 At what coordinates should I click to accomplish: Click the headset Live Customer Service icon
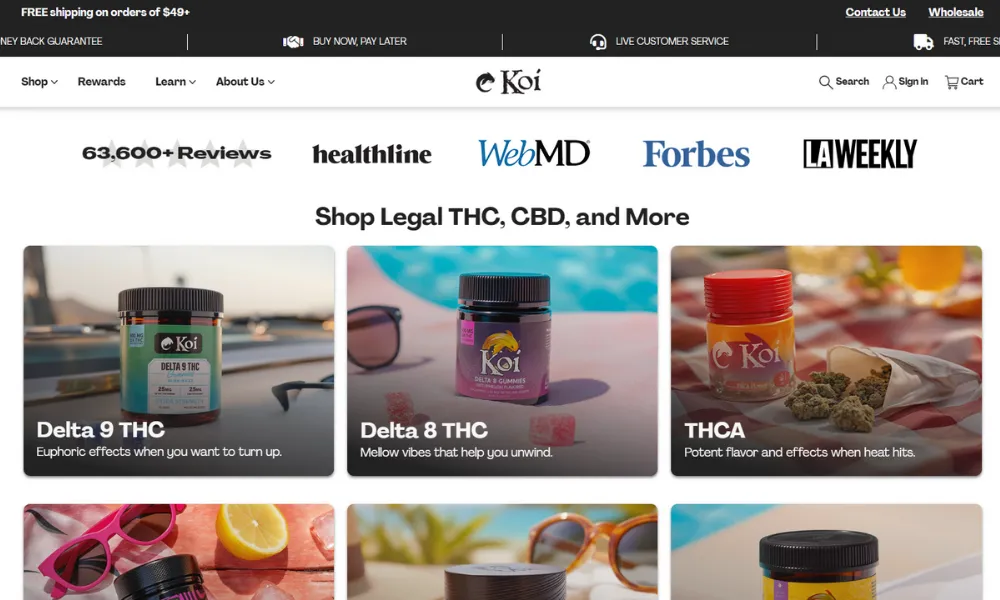click(598, 41)
